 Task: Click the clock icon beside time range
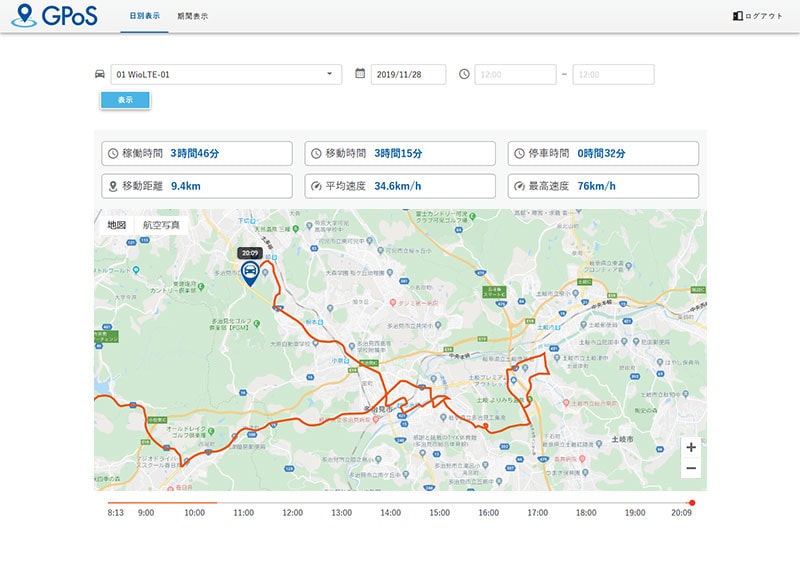[x=464, y=74]
